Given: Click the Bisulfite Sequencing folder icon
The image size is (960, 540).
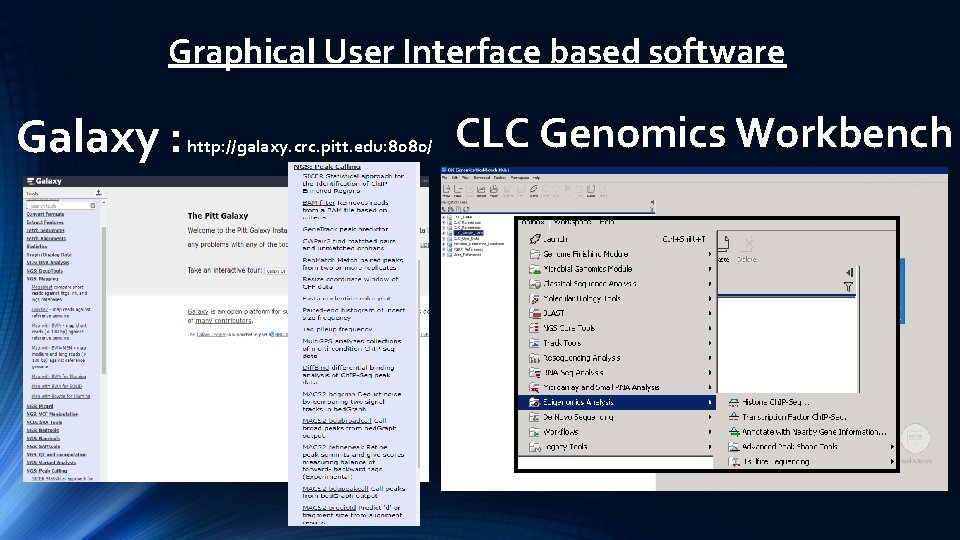Looking at the screenshot, I should coord(733,462).
